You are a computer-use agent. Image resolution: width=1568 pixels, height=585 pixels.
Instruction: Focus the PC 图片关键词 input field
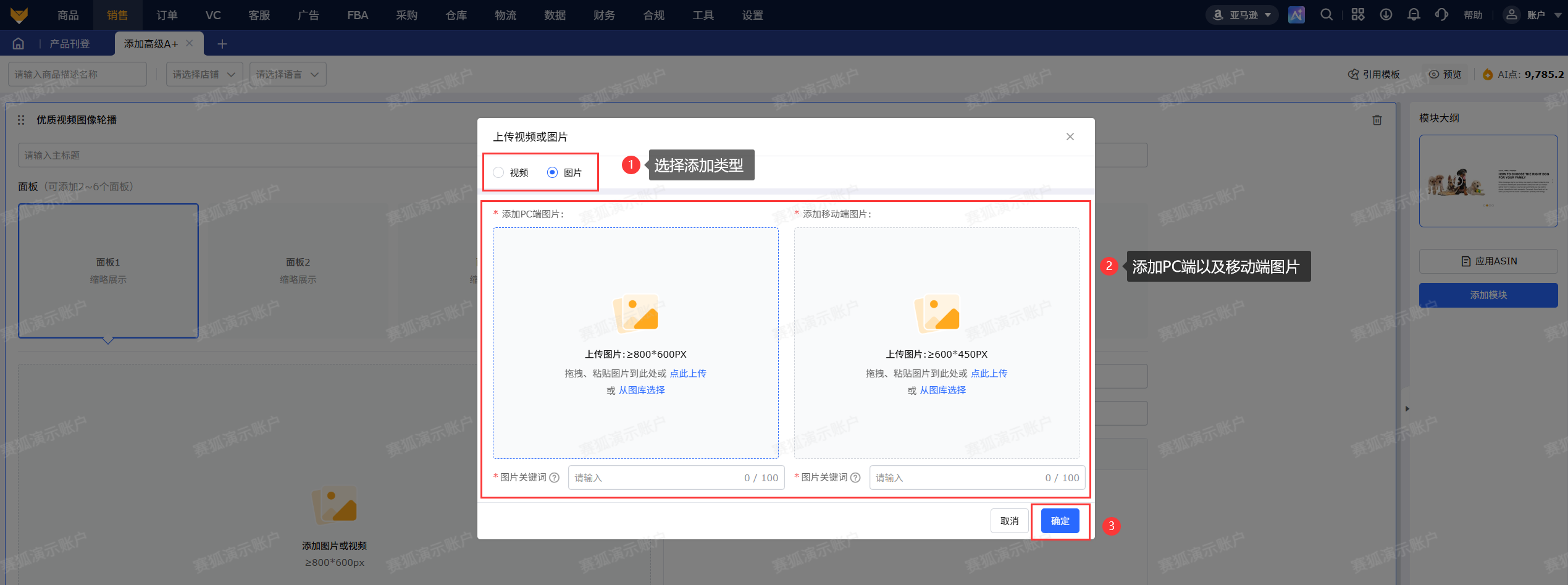(676, 478)
